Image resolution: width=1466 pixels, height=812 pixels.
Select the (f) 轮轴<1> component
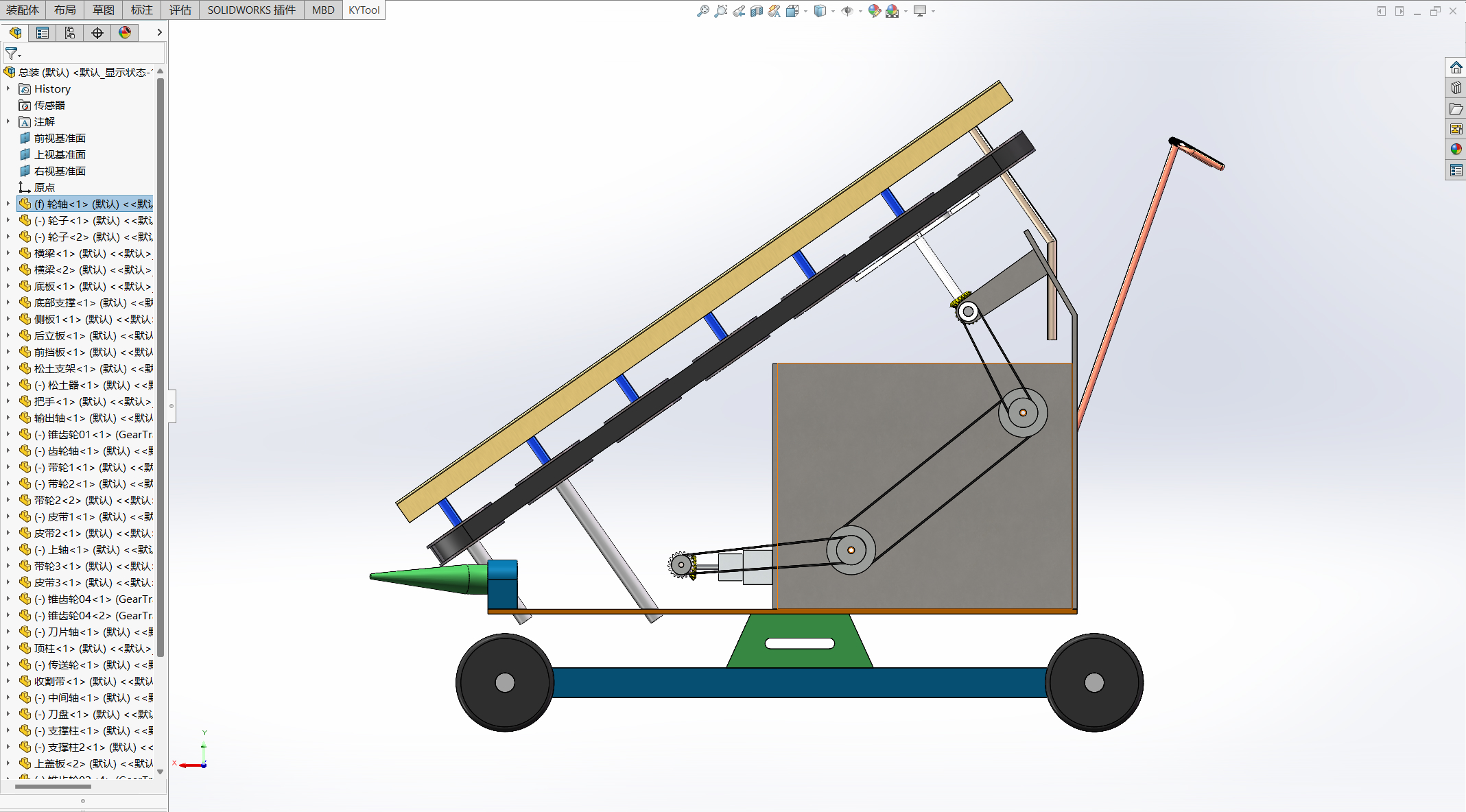86,204
